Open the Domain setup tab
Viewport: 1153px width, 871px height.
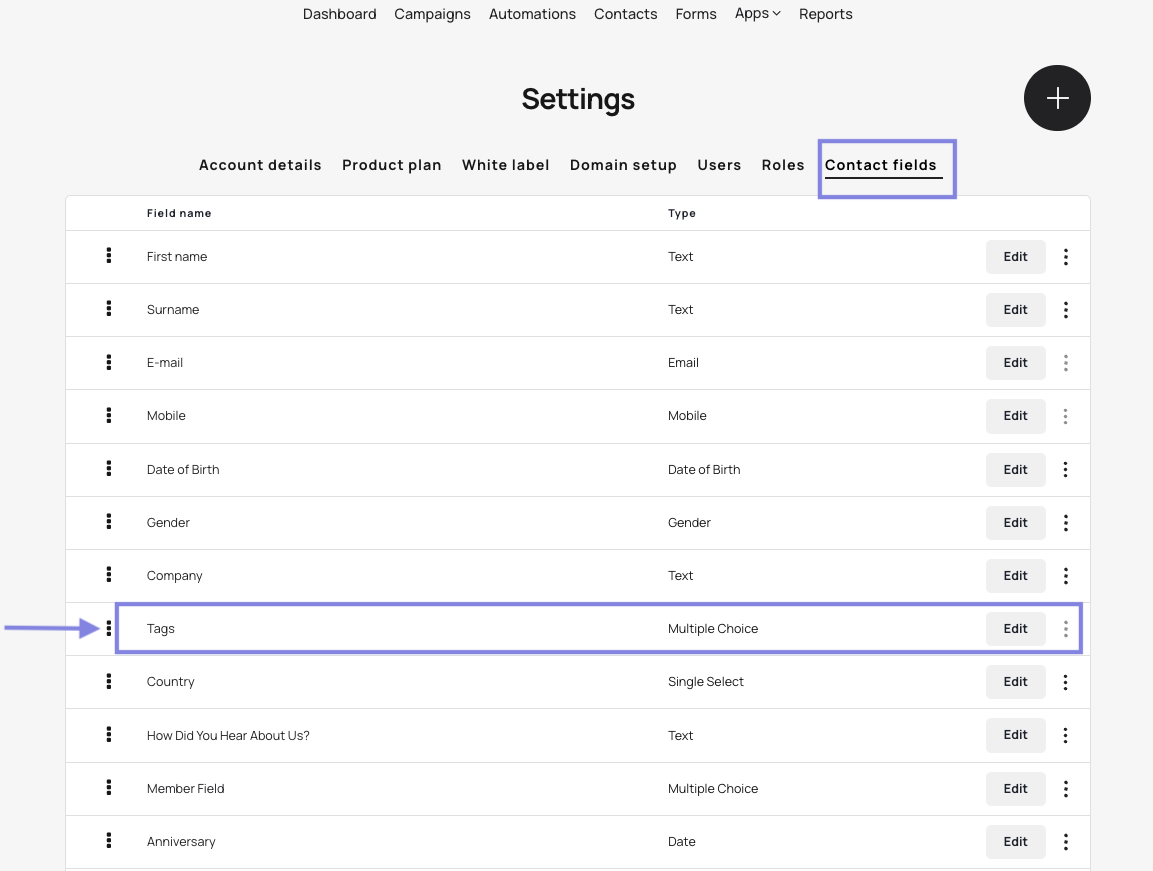[623, 165]
